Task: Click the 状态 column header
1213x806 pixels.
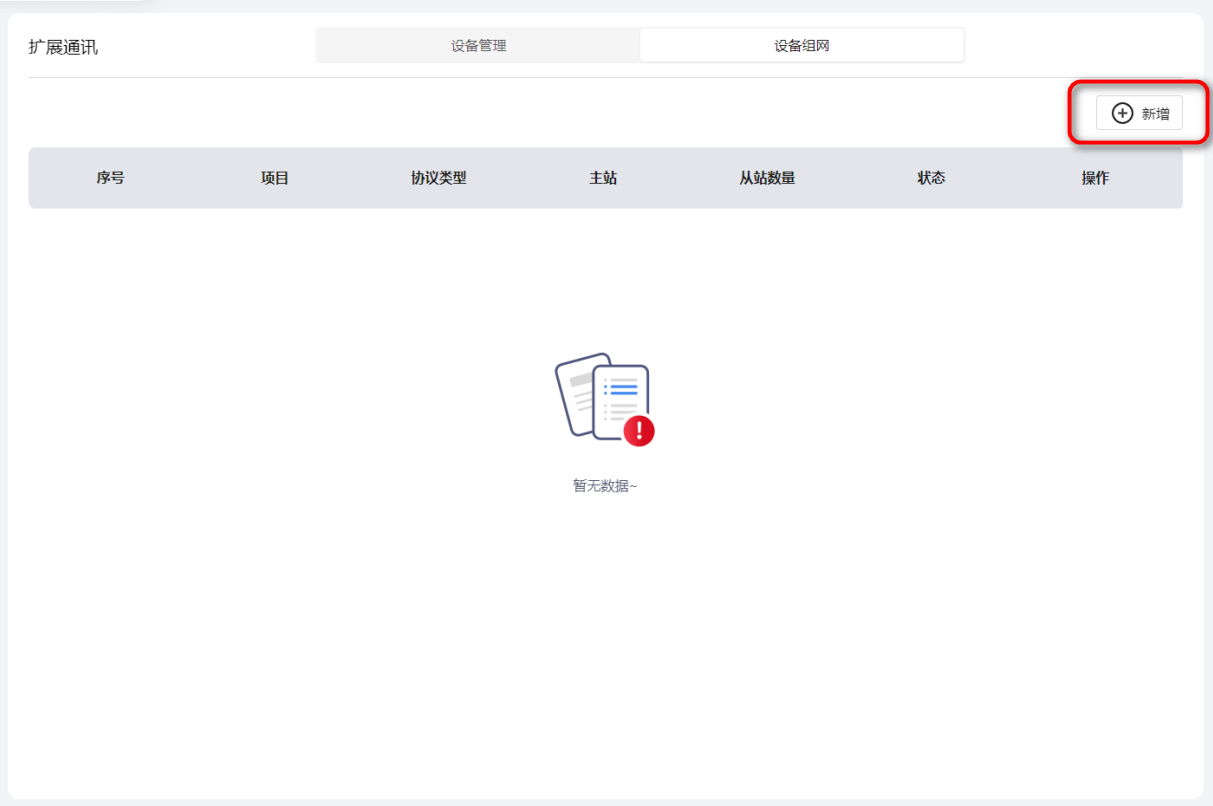Action: (931, 178)
